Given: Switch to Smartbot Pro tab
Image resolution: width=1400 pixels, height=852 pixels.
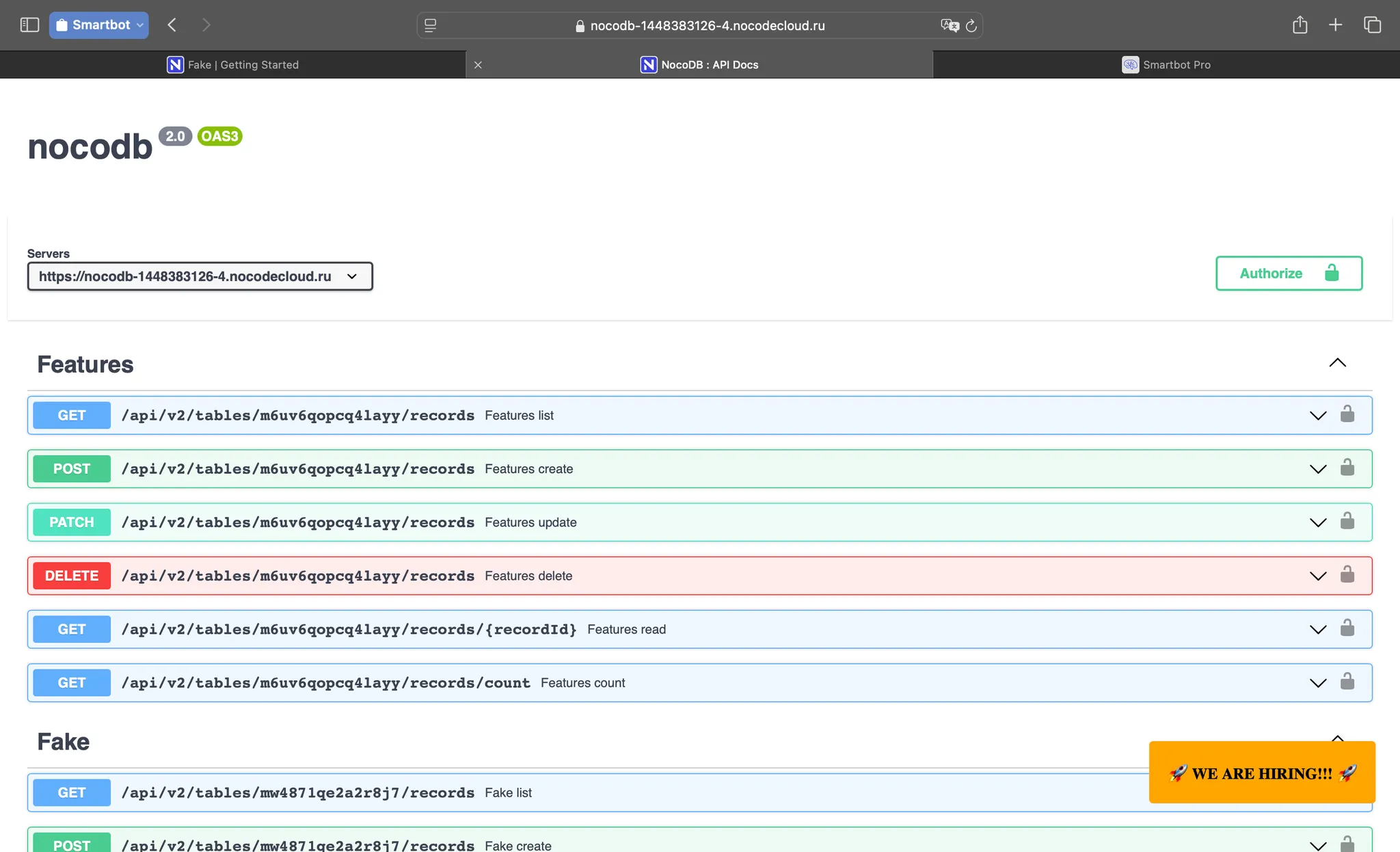Looking at the screenshot, I should 1166,65.
